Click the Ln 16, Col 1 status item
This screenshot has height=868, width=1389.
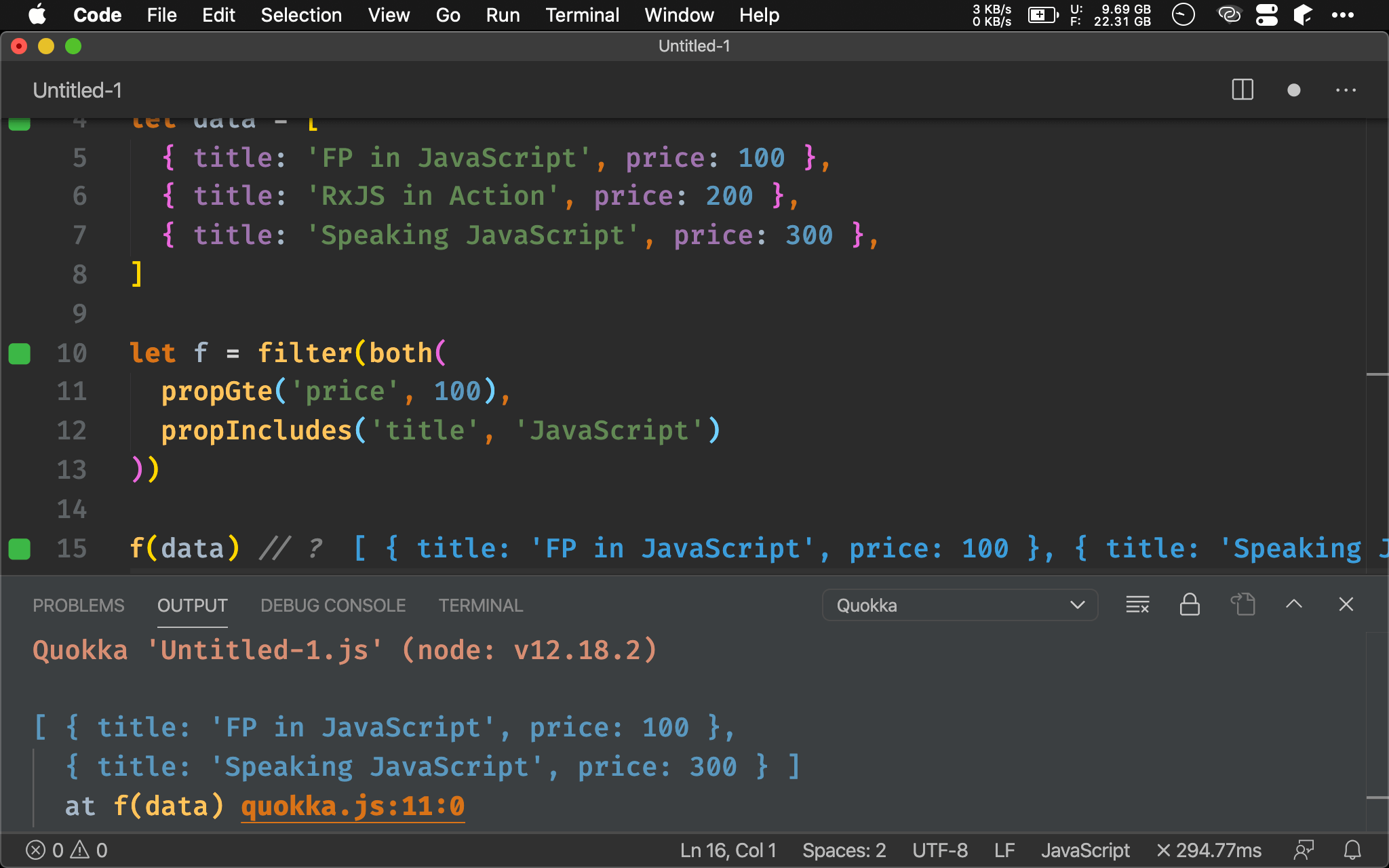tap(728, 850)
